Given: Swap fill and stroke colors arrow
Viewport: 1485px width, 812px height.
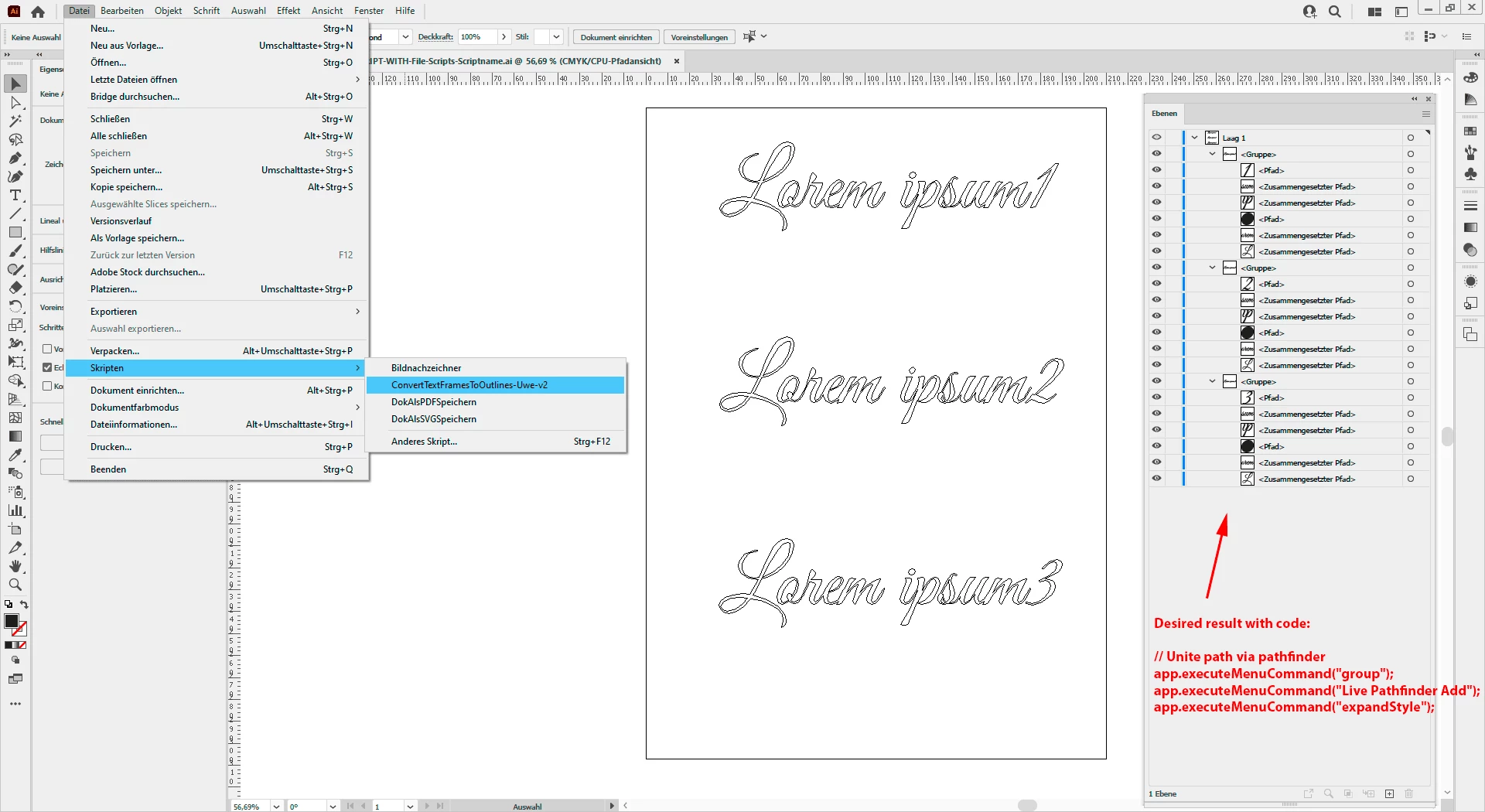Looking at the screenshot, I should (x=24, y=605).
